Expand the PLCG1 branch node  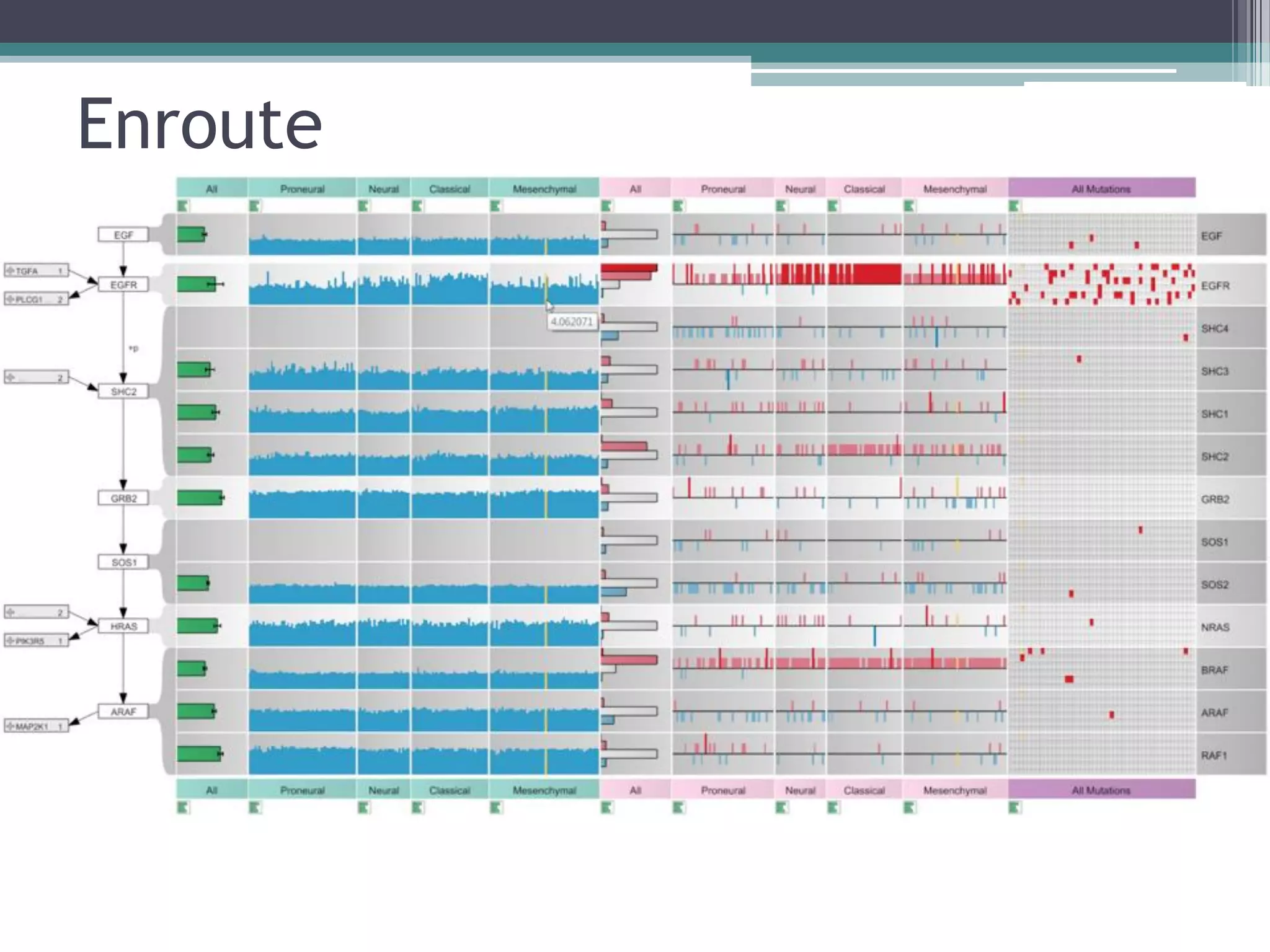tap(10, 299)
